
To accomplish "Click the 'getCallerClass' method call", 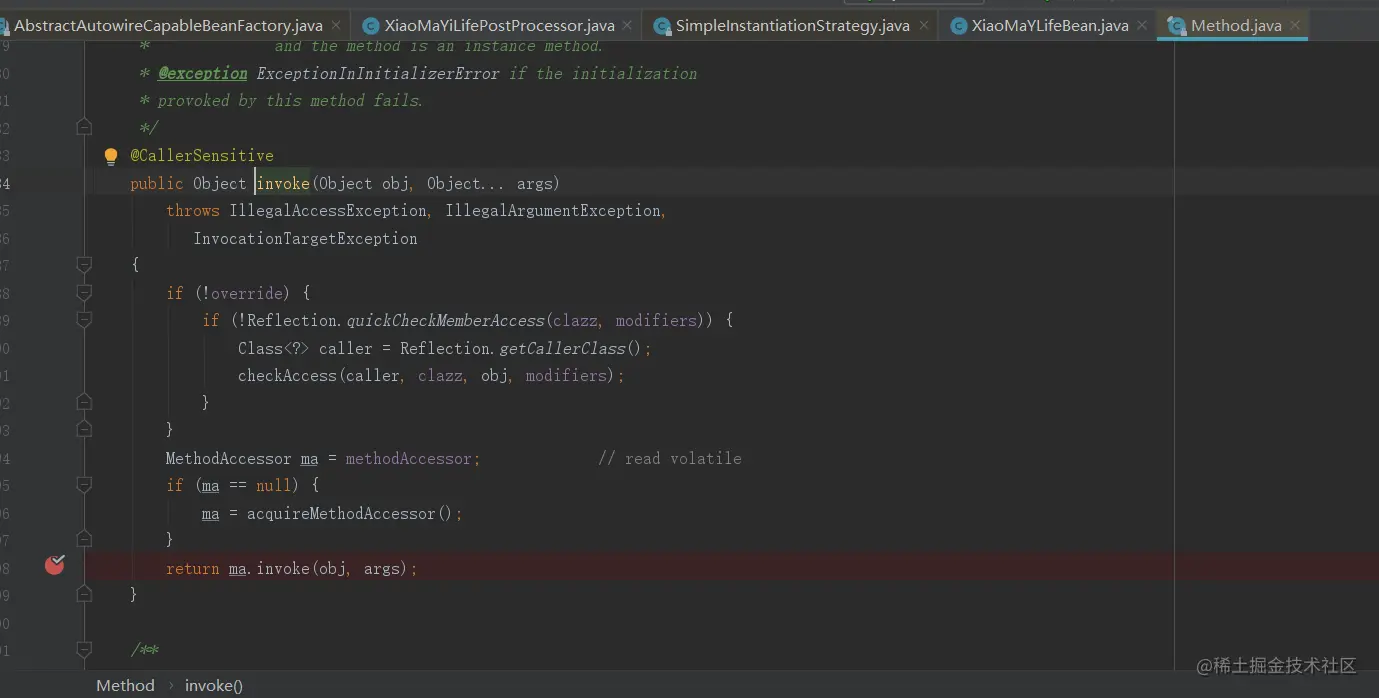I will pos(561,348).
